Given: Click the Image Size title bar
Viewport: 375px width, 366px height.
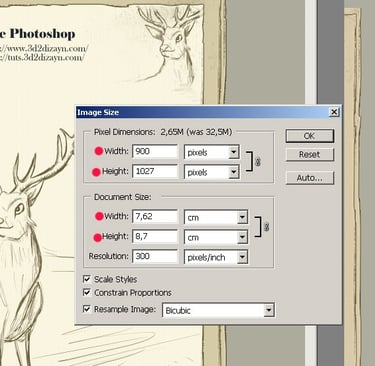Looking at the screenshot, I should click(208, 112).
